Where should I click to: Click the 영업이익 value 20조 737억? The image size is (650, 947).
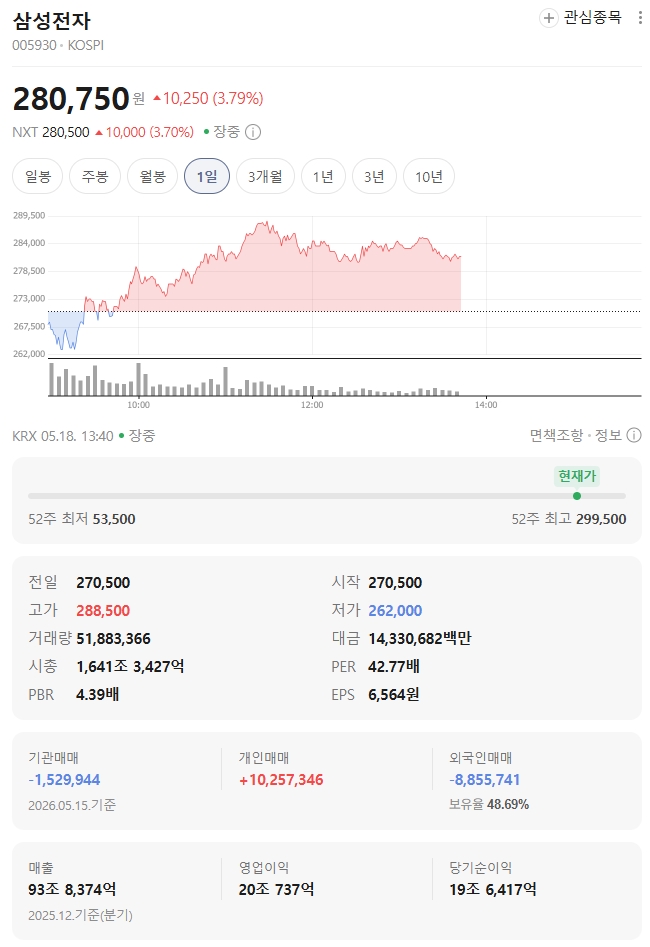(276, 889)
